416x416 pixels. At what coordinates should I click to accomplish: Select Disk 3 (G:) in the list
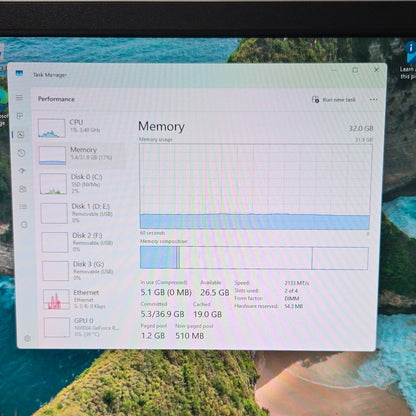[84, 270]
